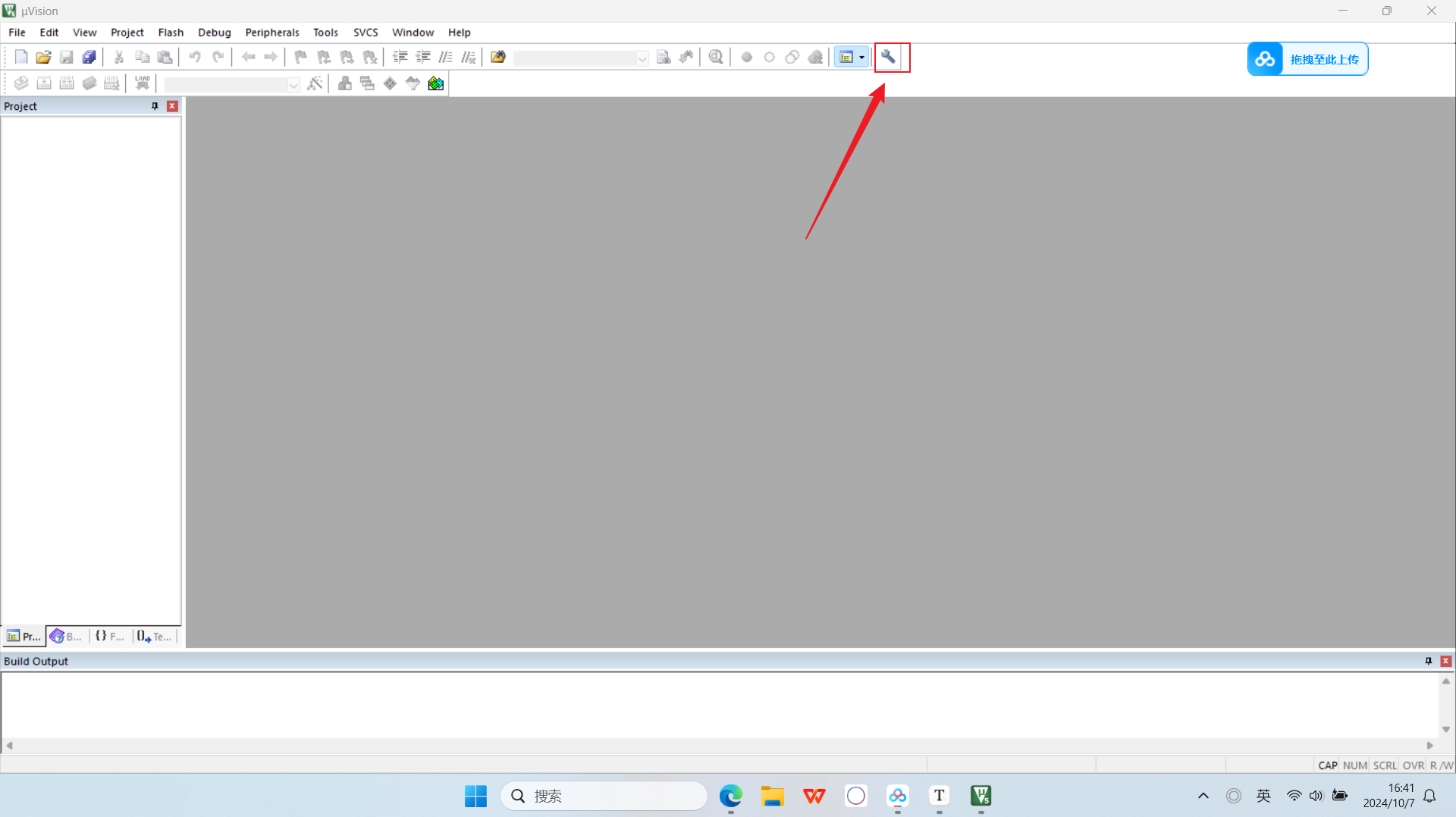1456x817 pixels.
Task: Switch to the Books tab in the Project panel
Action: [66, 637]
